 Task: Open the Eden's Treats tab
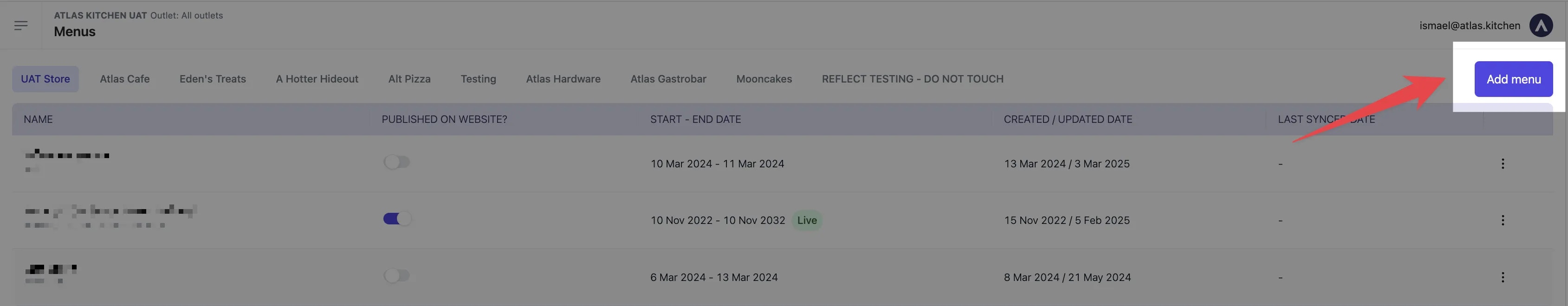(213, 78)
